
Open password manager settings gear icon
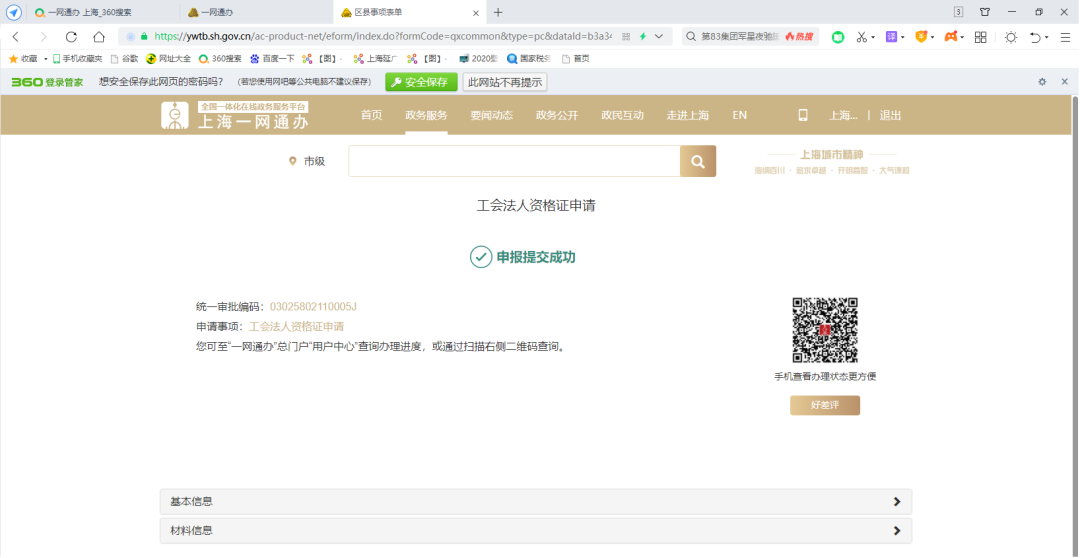pos(1042,82)
